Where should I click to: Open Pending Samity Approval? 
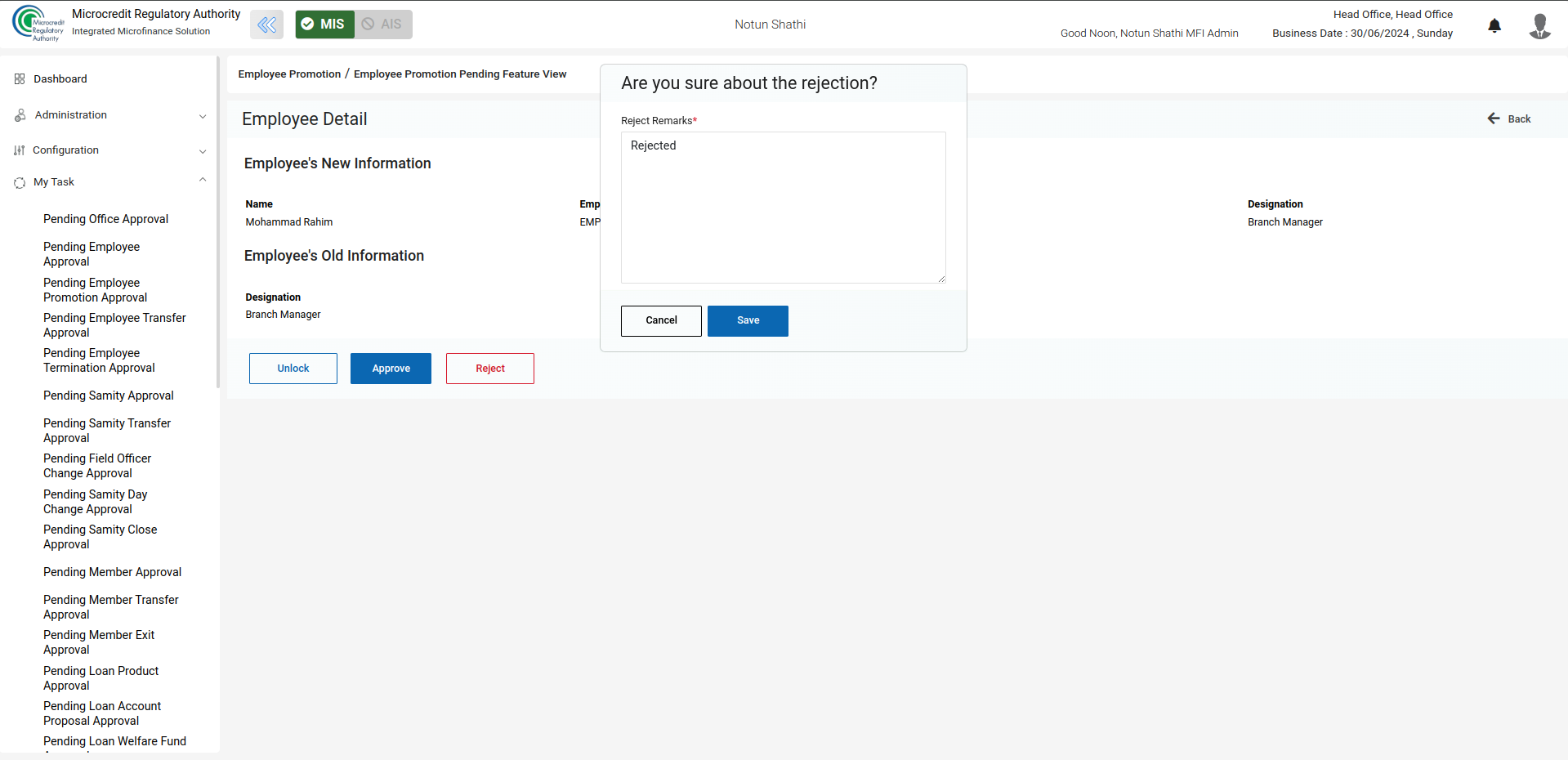[108, 396]
